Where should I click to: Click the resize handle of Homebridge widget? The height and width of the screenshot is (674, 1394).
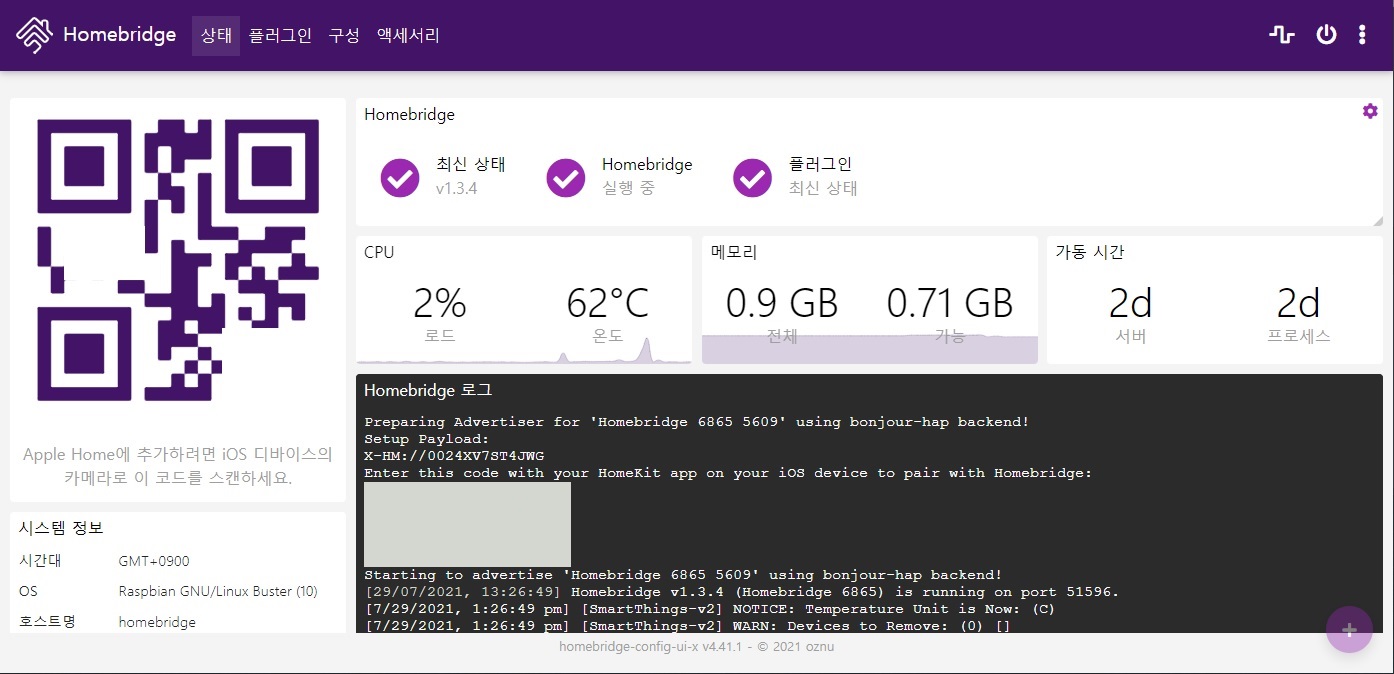pyautogui.click(x=1377, y=220)
